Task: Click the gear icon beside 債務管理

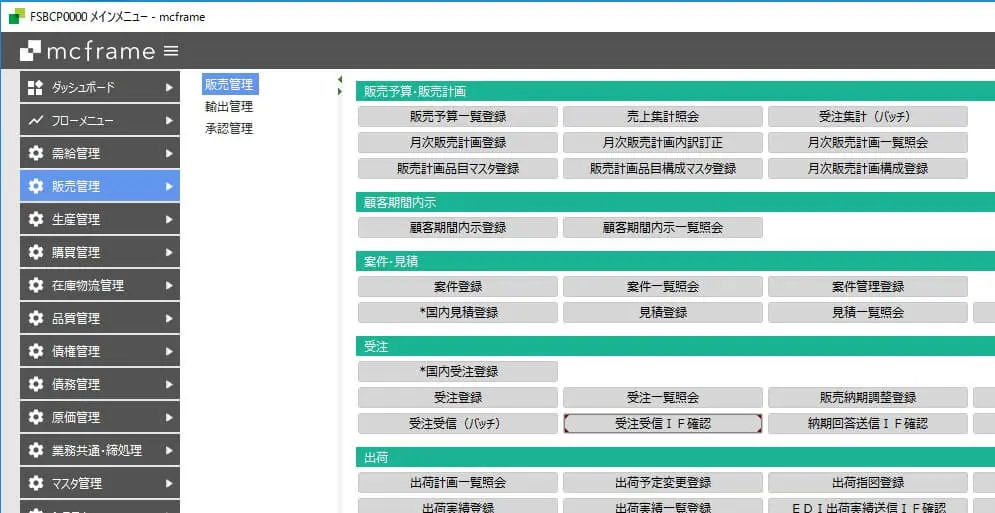Action: coord(36,385)
